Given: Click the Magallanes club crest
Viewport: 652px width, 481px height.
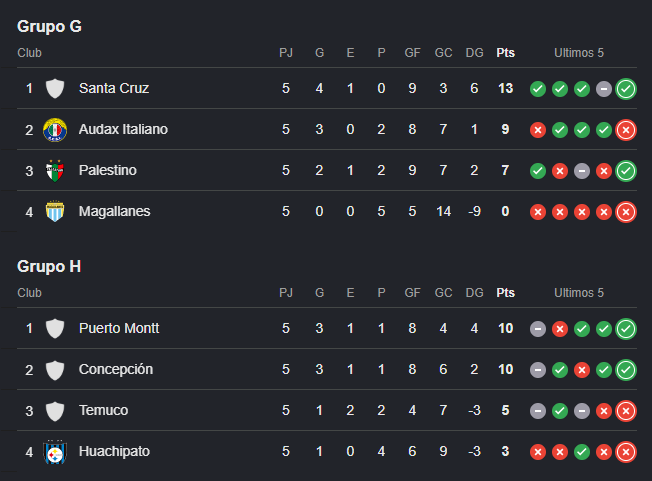Looking at the screenshot, I should 55,212.
